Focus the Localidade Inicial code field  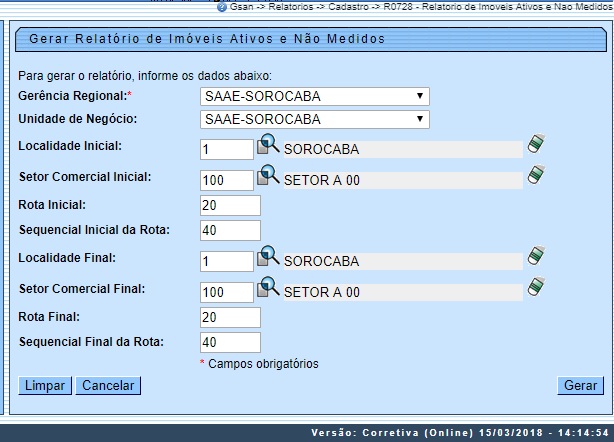(x=227, y=149)
